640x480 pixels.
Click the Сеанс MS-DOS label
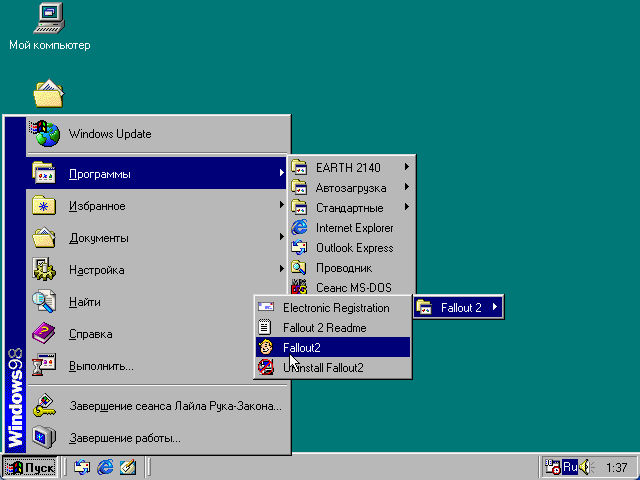pos(353,288)
